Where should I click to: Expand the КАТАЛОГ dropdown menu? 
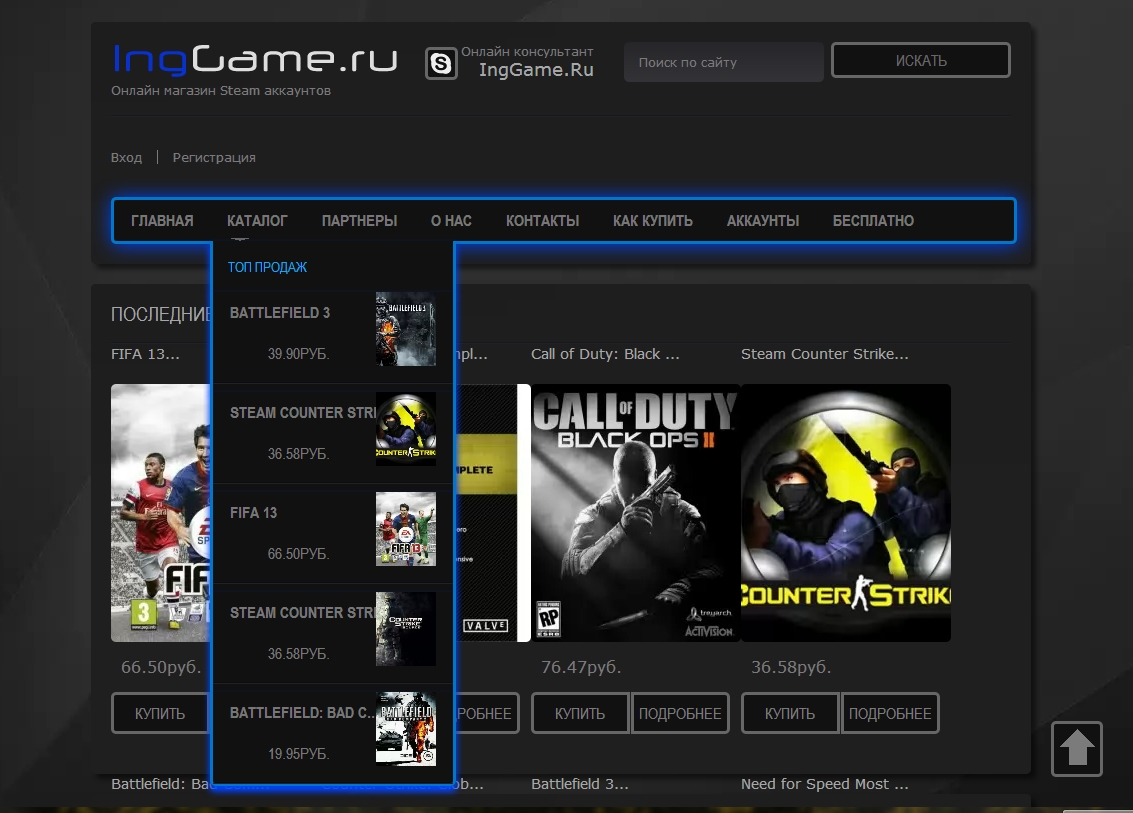click(x=257, y=221)
